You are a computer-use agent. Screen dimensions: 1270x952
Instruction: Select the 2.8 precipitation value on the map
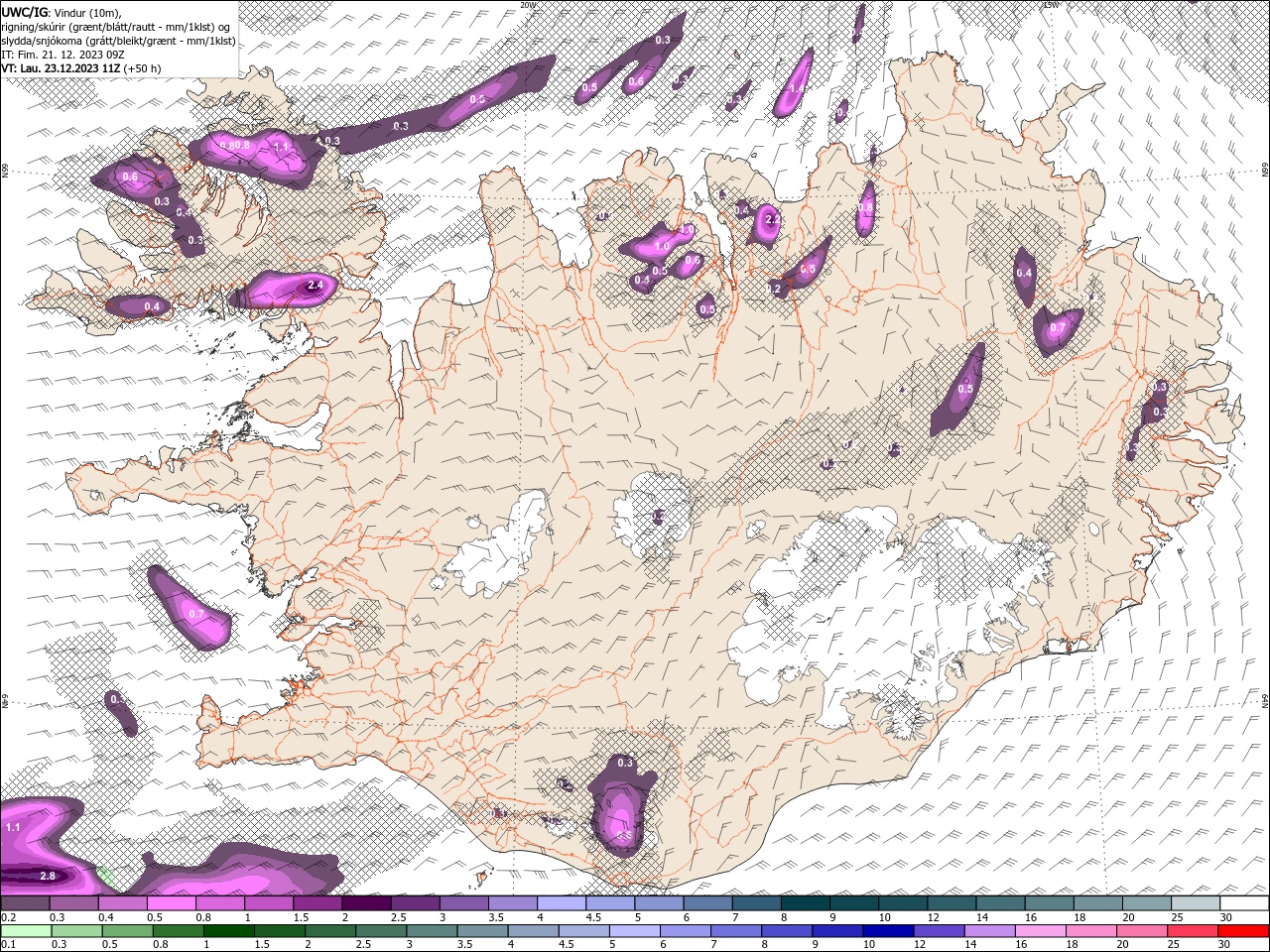[47, 876]
